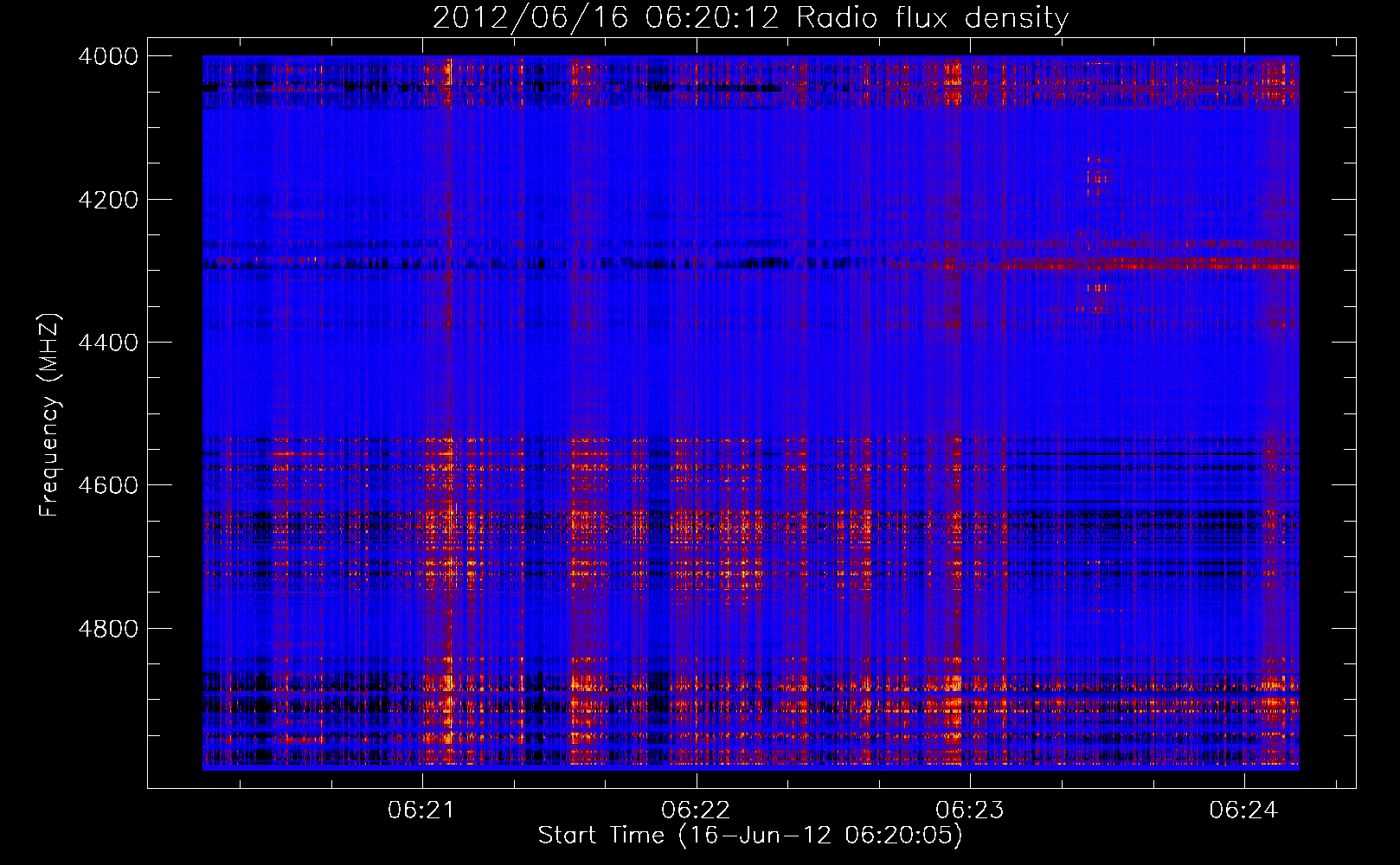Viewport: 1400px width, 865px height.
Task: Click the x-axis time label "06:24"
Action: tap(1243, 811)
